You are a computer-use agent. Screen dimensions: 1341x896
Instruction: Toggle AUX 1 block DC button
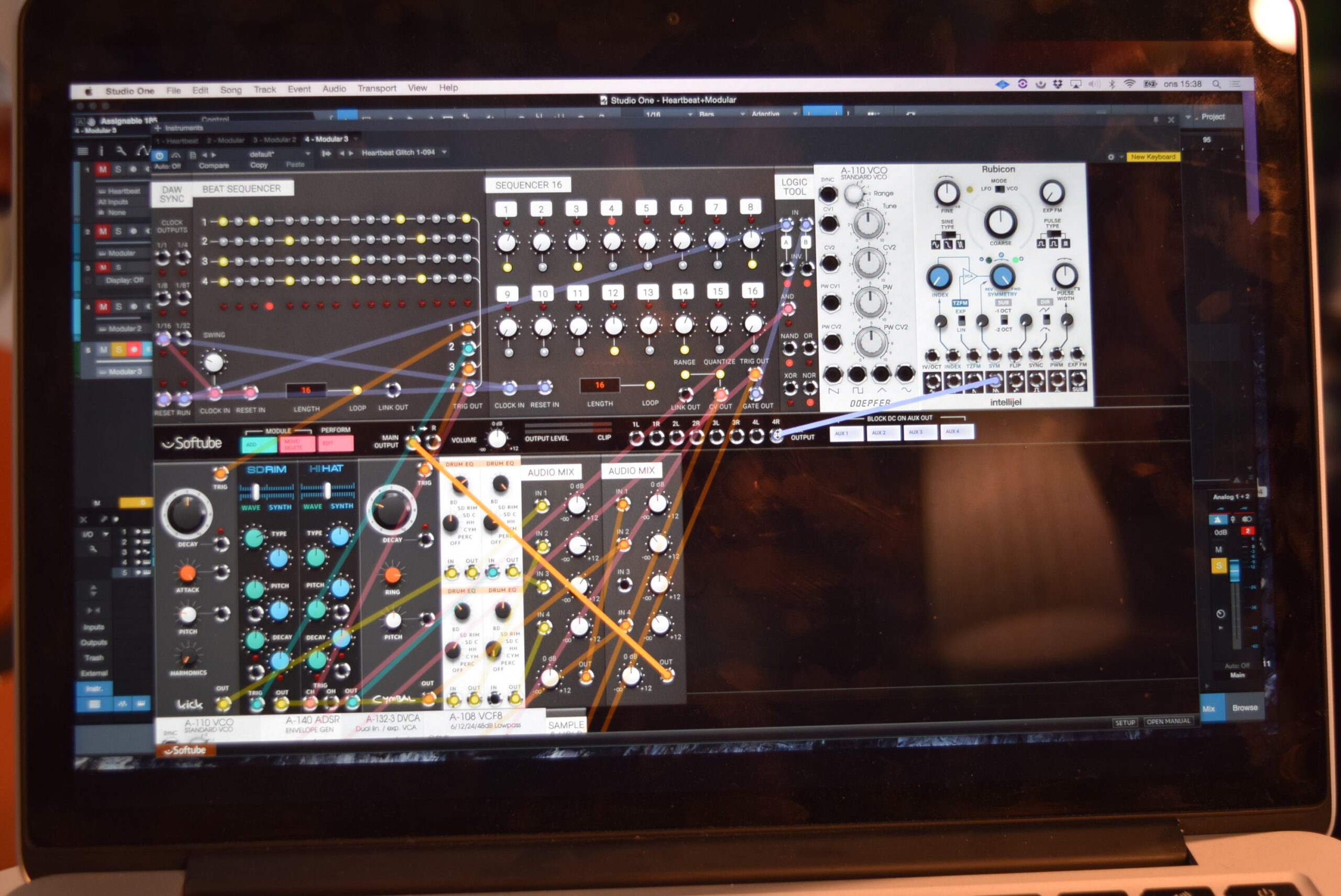[x=846, y=433]
